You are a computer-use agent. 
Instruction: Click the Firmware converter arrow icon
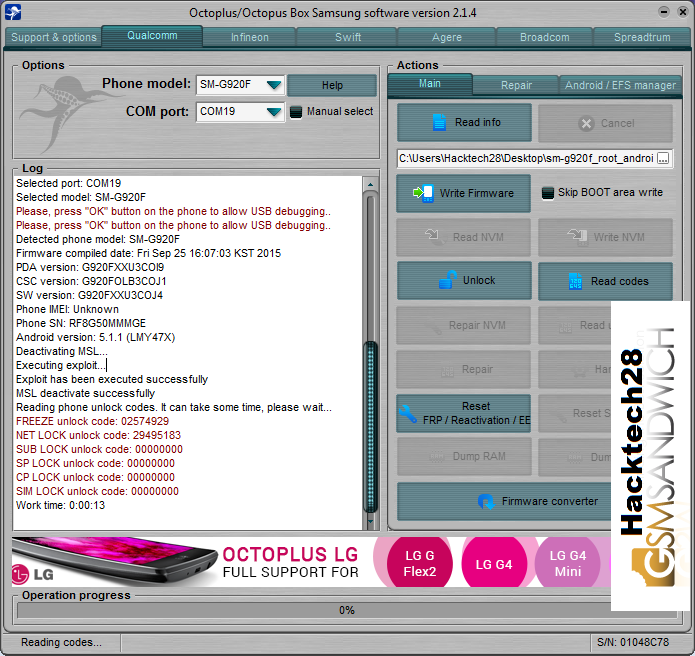[486, 502]
